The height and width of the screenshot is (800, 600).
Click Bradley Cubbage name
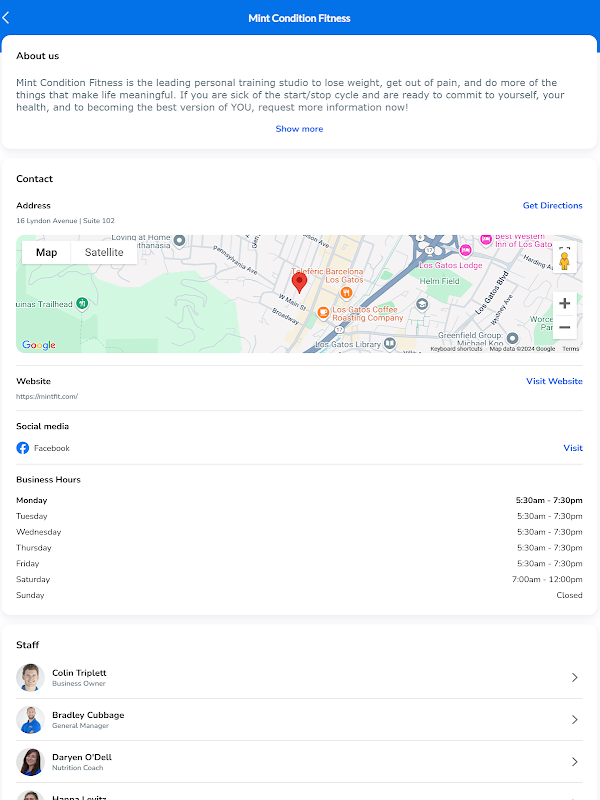pos(88,715)
